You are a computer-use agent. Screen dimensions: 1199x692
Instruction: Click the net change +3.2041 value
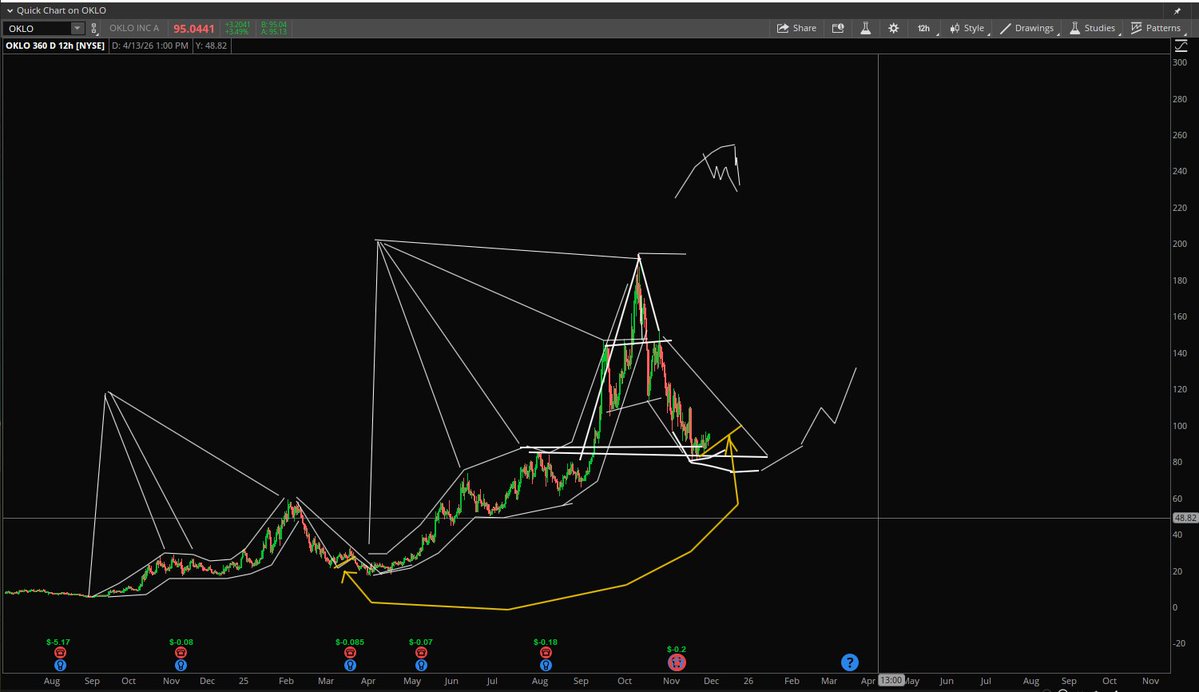coord(237,24)
